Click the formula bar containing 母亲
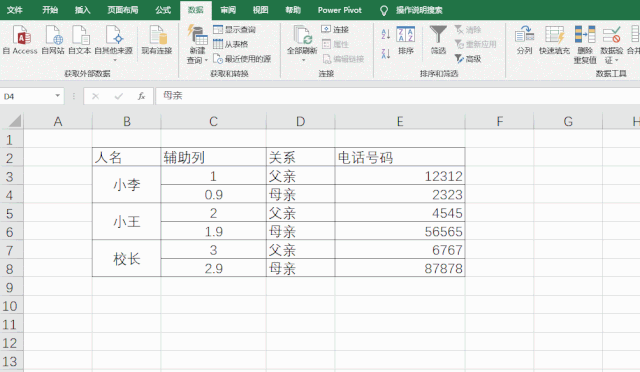This screenshot has width=640, height=372. tap(398, 96)
